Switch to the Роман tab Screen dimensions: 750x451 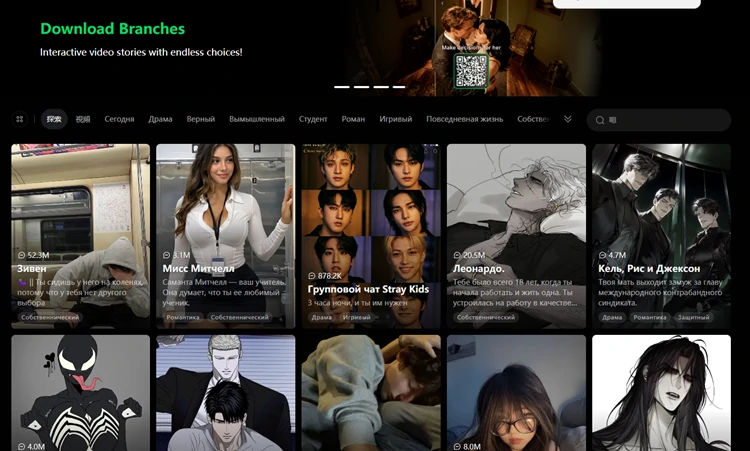[353, 119]
